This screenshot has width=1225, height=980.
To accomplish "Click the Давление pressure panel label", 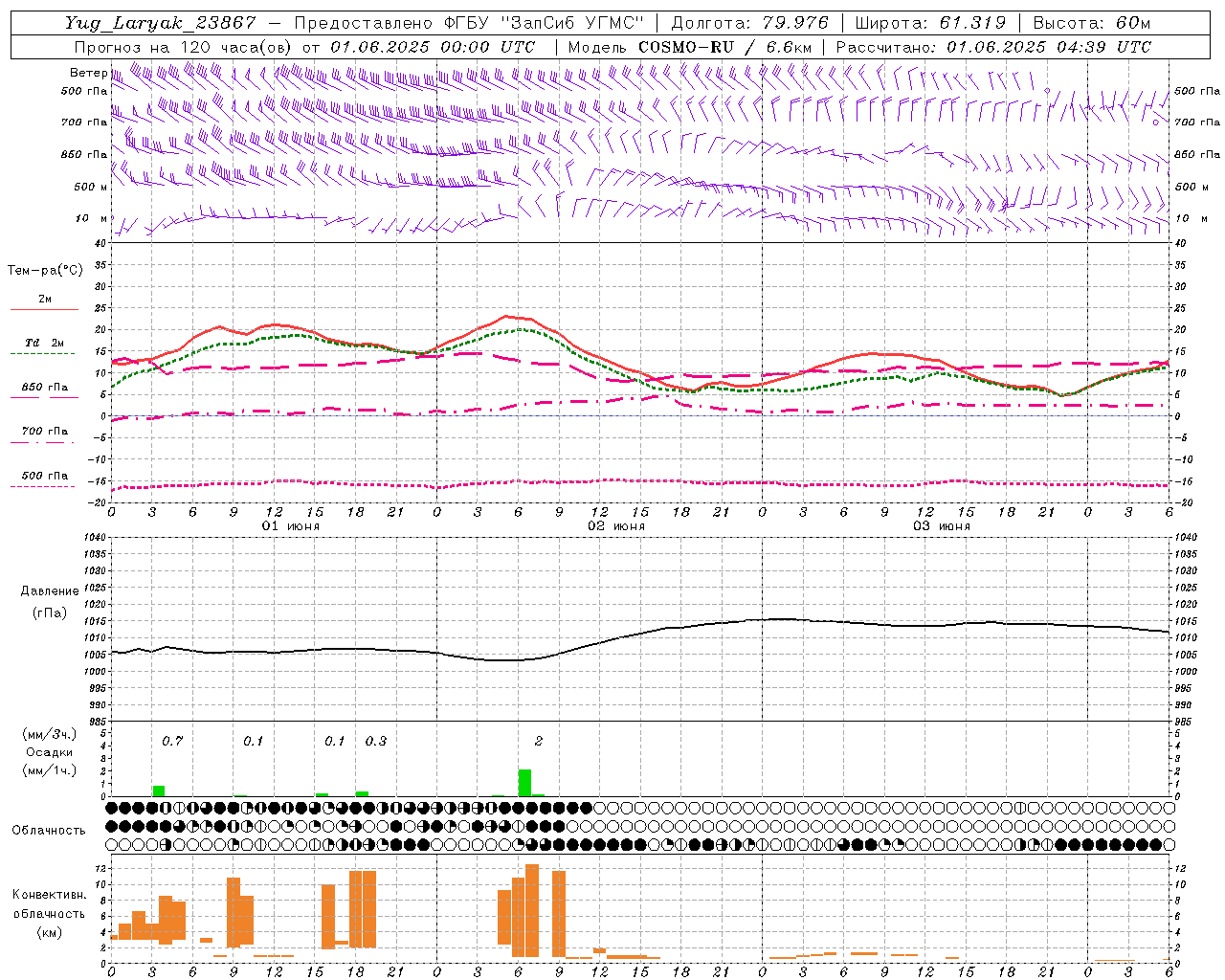I will (x=50, y=591).
